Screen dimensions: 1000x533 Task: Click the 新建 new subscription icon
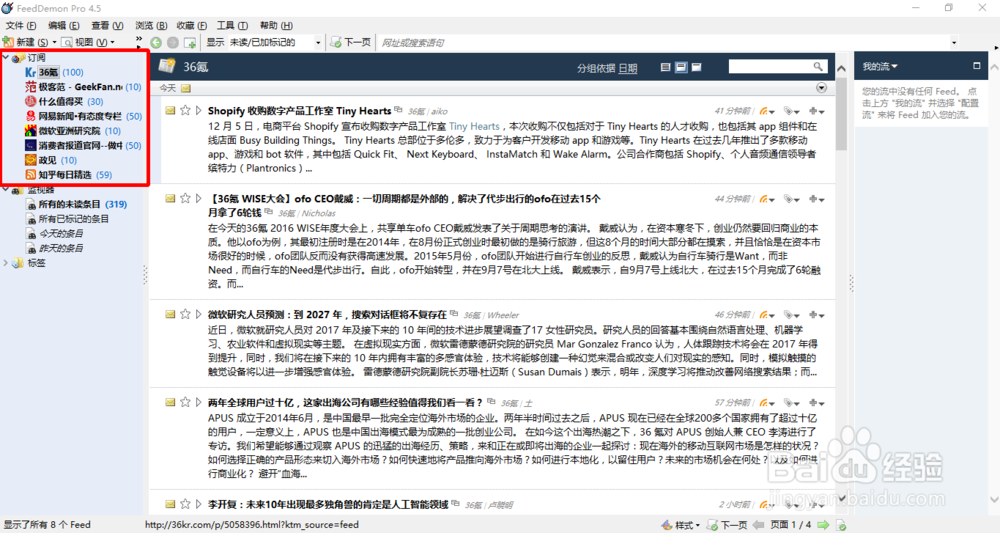pos(8,42)
